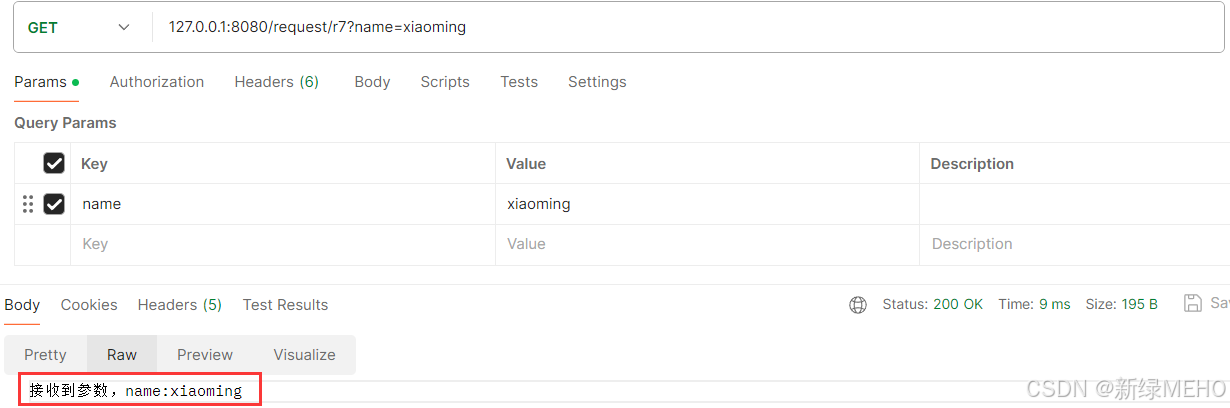
Task: Show the Test Results tab
Action: (x=285, y=305)
